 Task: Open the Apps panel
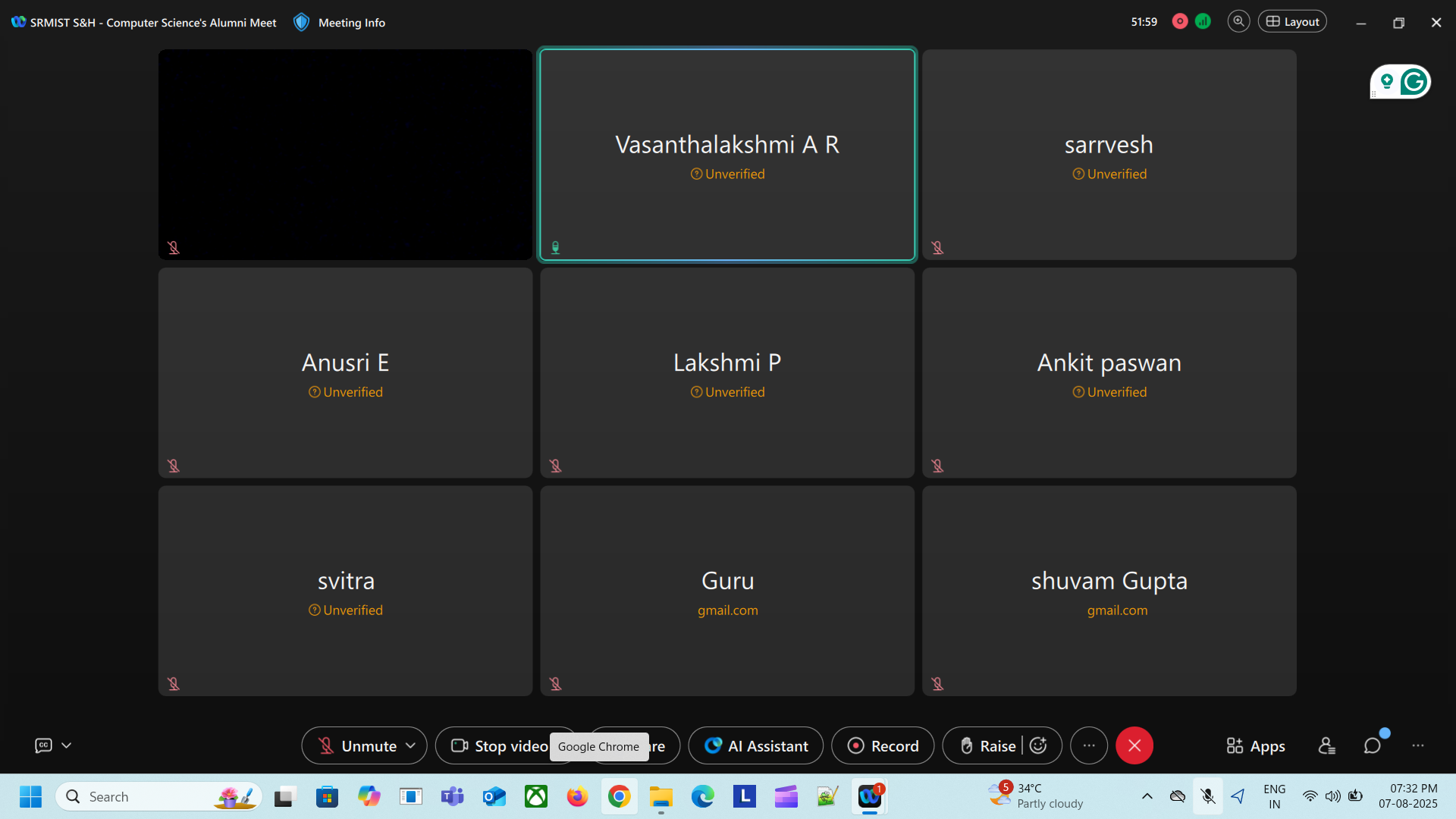[x=1256, y=746]
